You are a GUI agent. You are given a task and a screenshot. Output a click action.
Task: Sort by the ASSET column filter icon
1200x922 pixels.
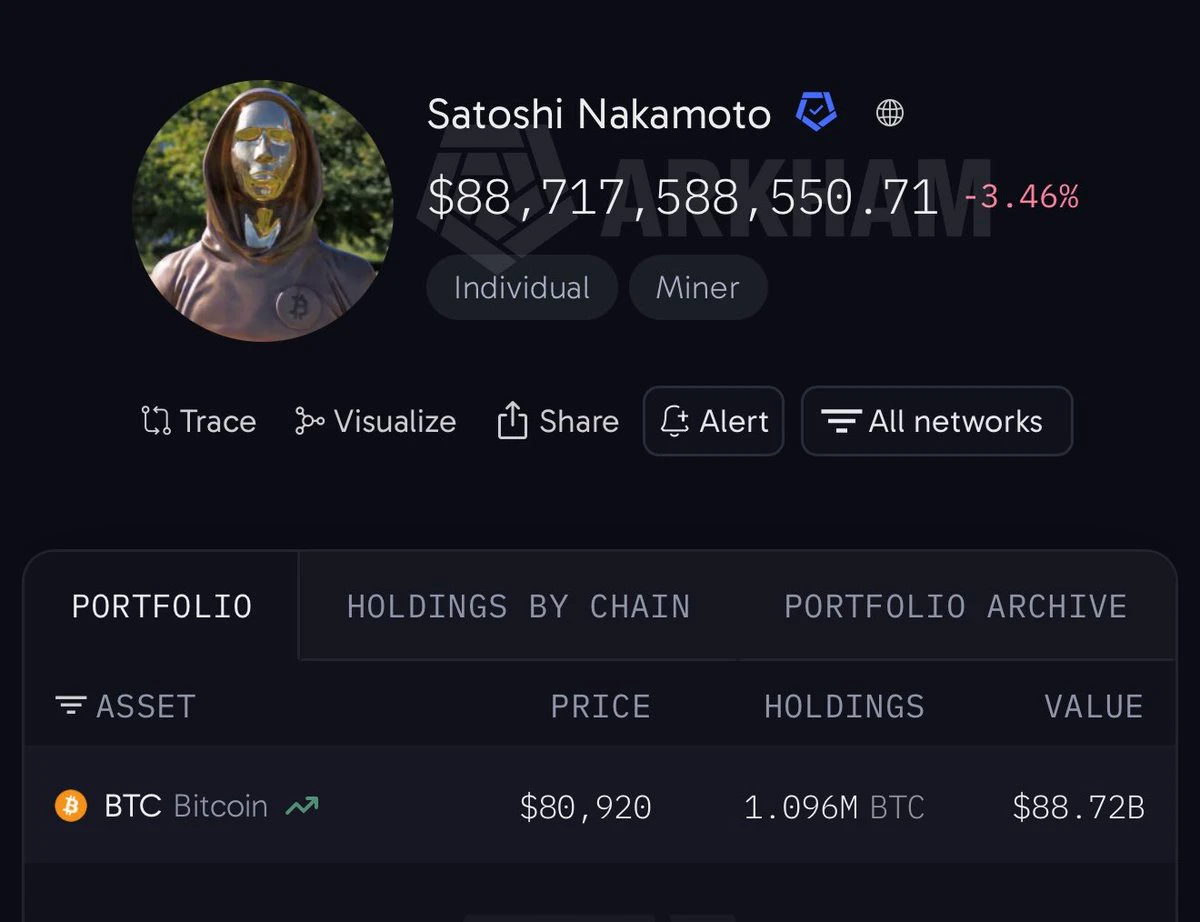click(x=71, y=706)
